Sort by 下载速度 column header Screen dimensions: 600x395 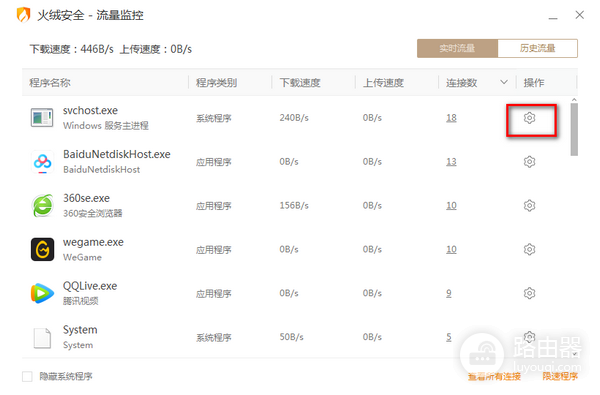pos(300,83)
